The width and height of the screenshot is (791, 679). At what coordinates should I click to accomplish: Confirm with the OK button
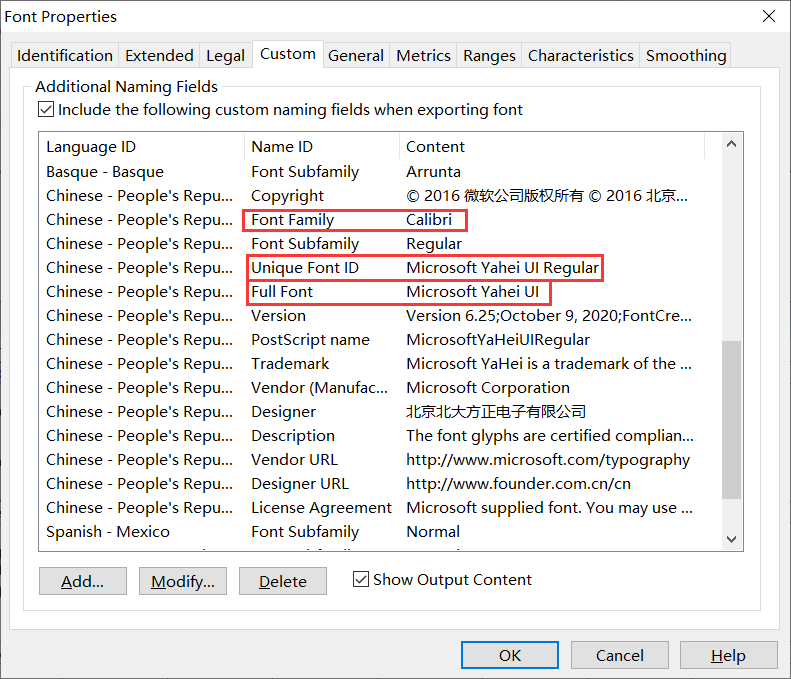(x=510, y=655)
